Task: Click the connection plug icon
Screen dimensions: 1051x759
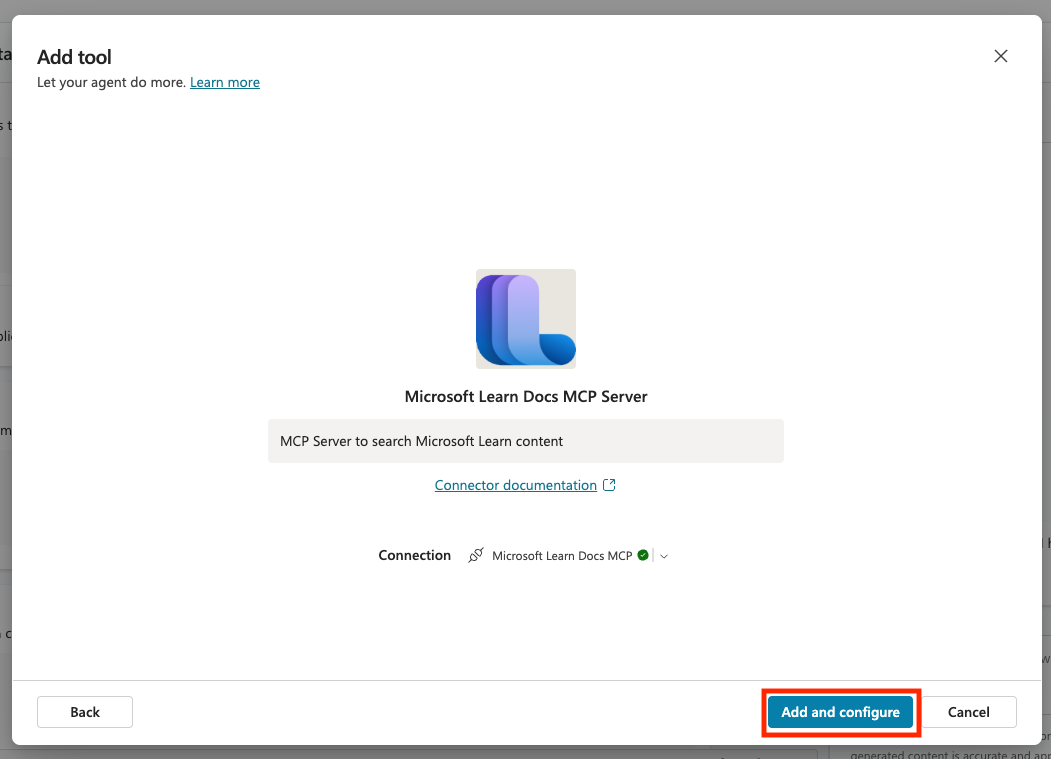Action: click(476, 555)
